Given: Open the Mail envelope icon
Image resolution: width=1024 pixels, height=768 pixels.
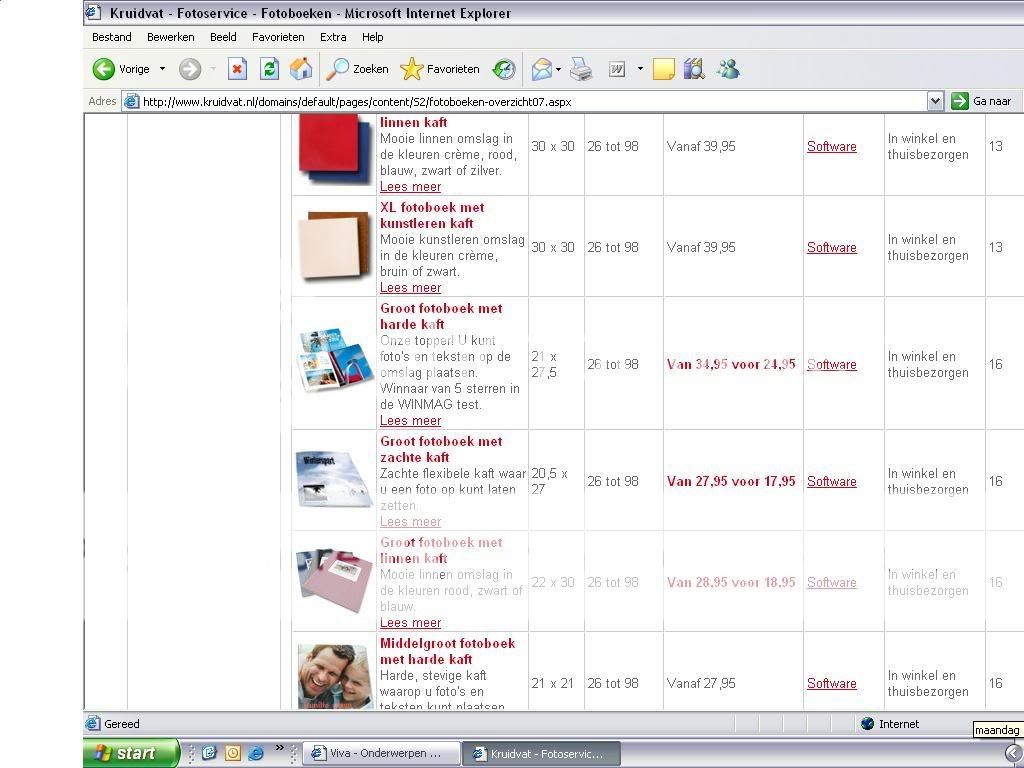Looking at the screenshot, I should (541, 69).
